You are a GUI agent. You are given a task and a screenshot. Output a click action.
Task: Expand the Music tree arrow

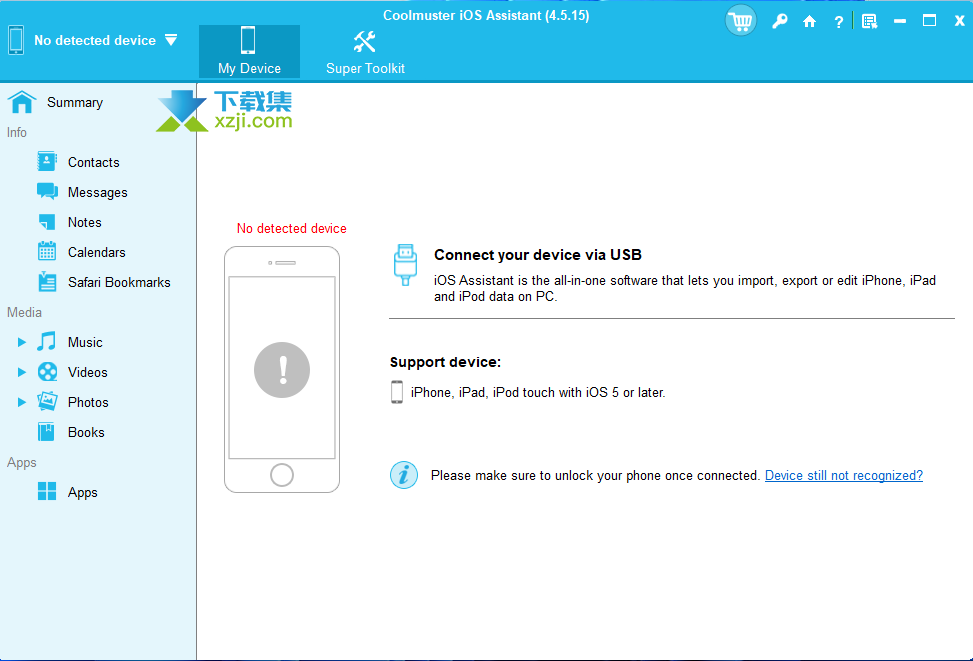click(x=22, y=342)
